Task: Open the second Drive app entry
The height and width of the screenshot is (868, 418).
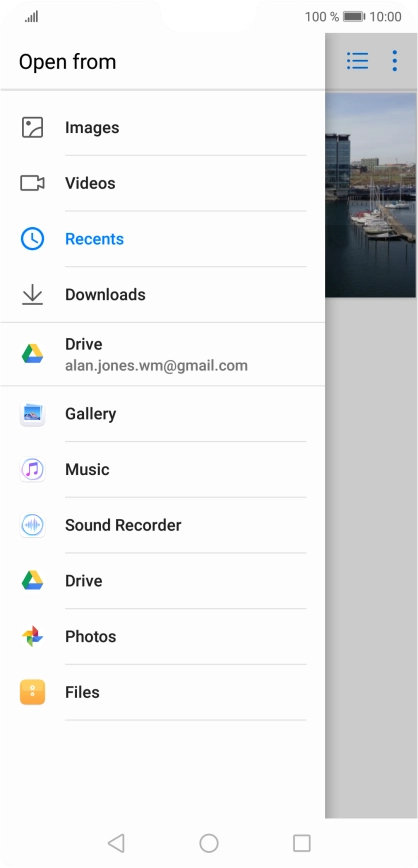Action: pyautogui.click(x=162, y=581)
